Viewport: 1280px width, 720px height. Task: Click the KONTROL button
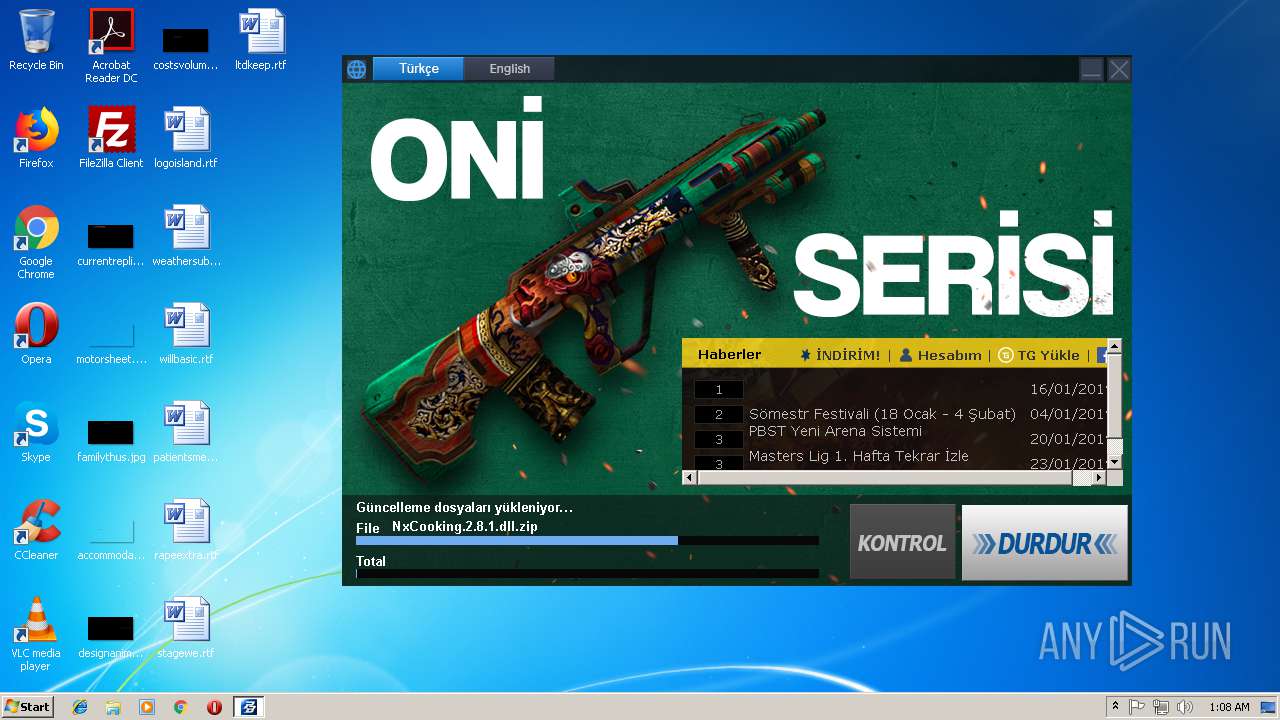tap(902, 542)
